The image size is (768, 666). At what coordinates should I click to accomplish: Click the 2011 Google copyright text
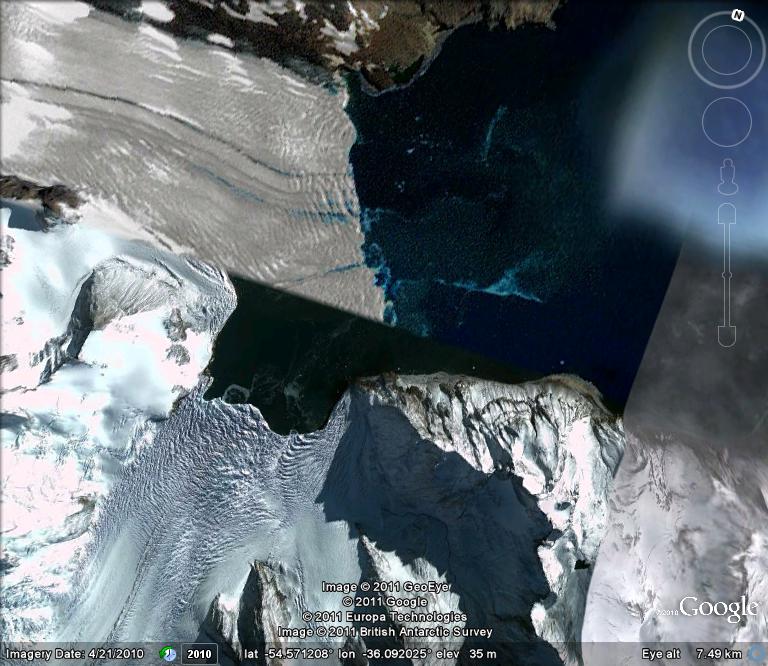[385, 602]
